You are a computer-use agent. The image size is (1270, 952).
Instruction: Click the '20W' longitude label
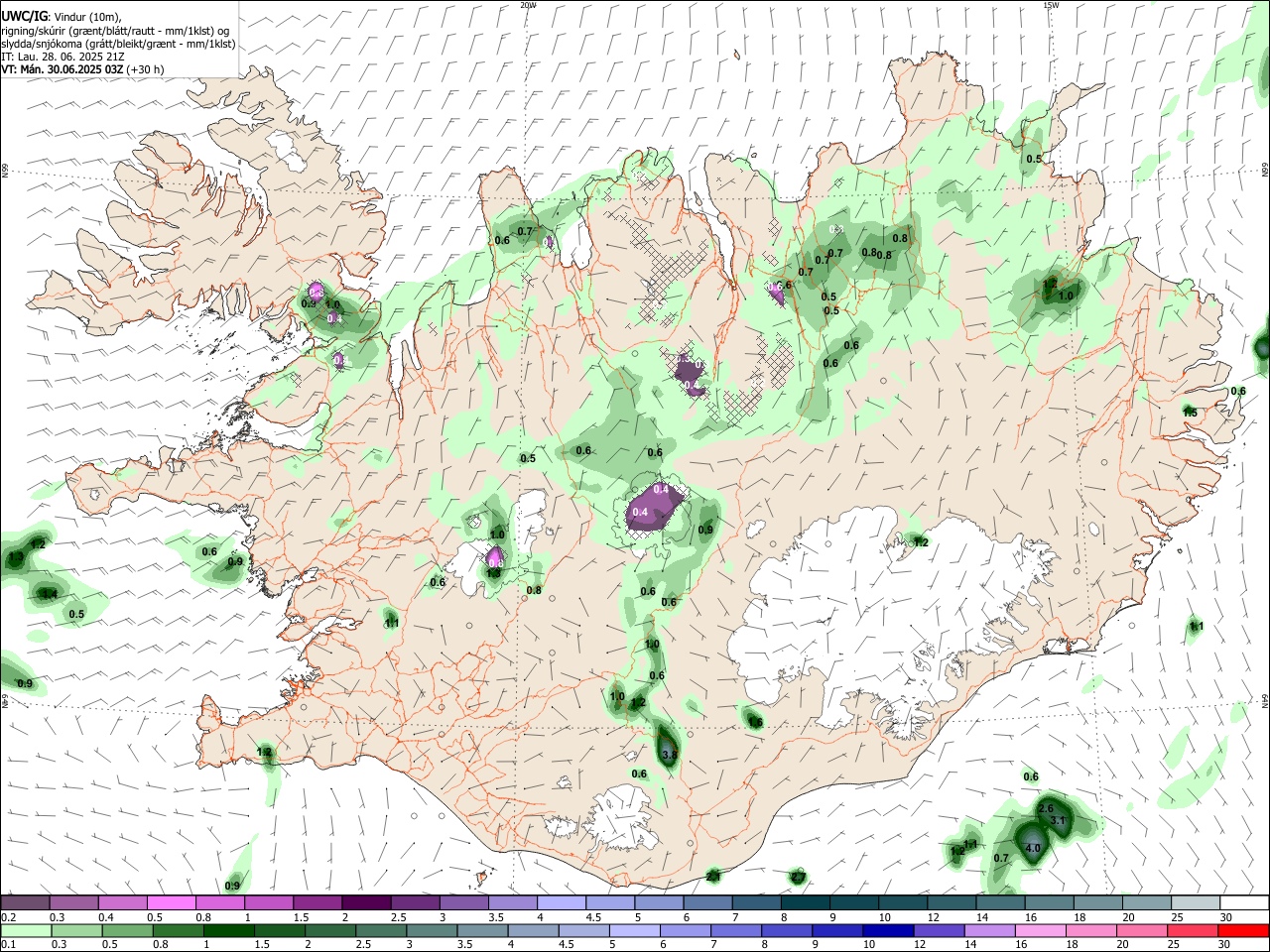529,5
